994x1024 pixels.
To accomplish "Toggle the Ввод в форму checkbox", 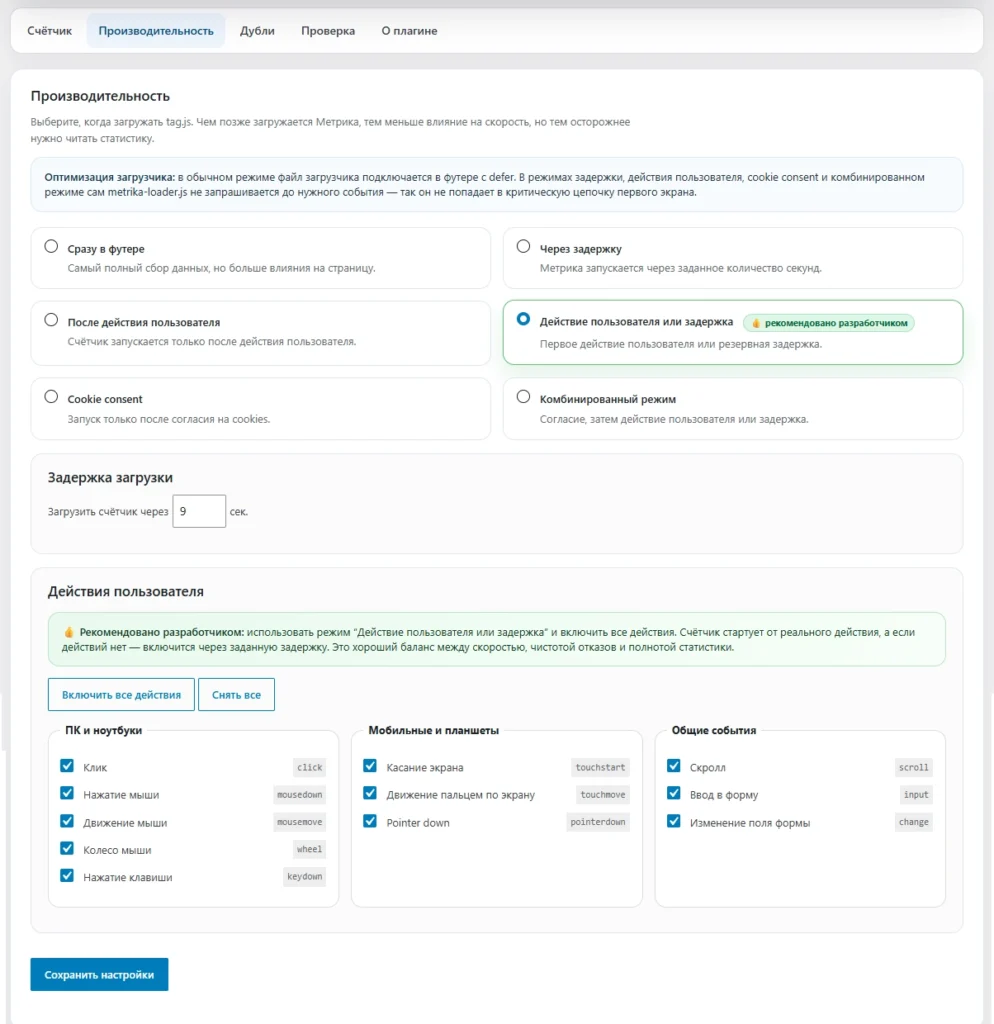I will (673, 793).
